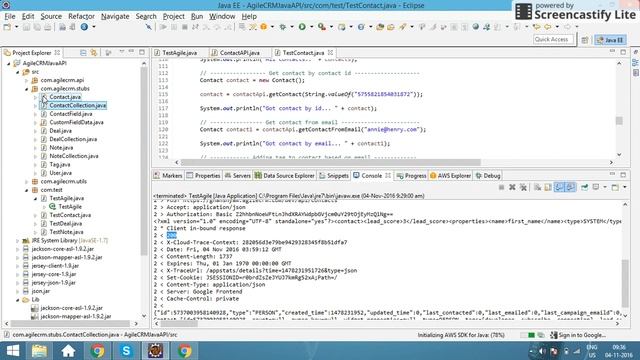Select DealCollection.java in the tree

73,139
